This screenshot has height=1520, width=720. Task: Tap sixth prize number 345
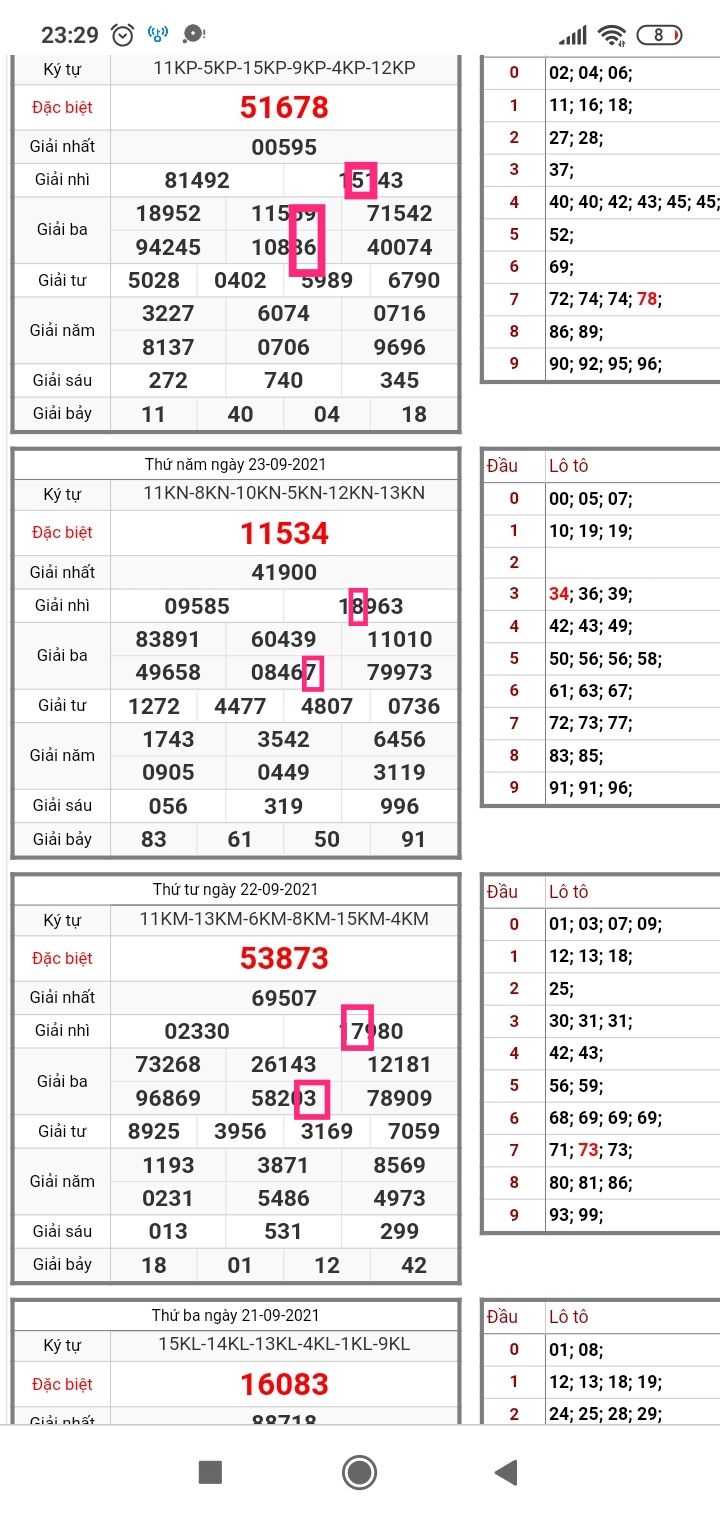click(x=400, y=380)
